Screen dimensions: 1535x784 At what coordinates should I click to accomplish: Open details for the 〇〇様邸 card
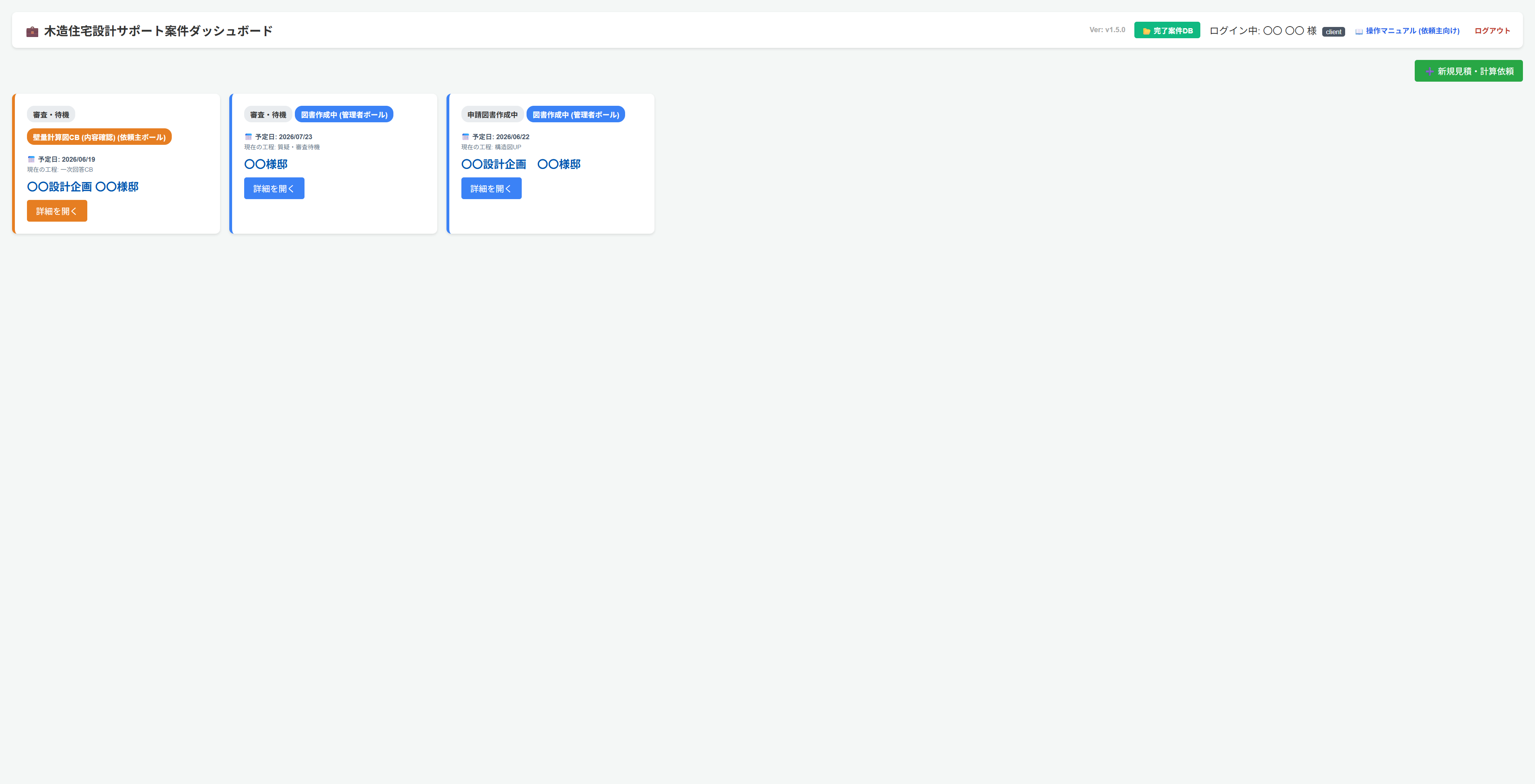click(274, 188)
